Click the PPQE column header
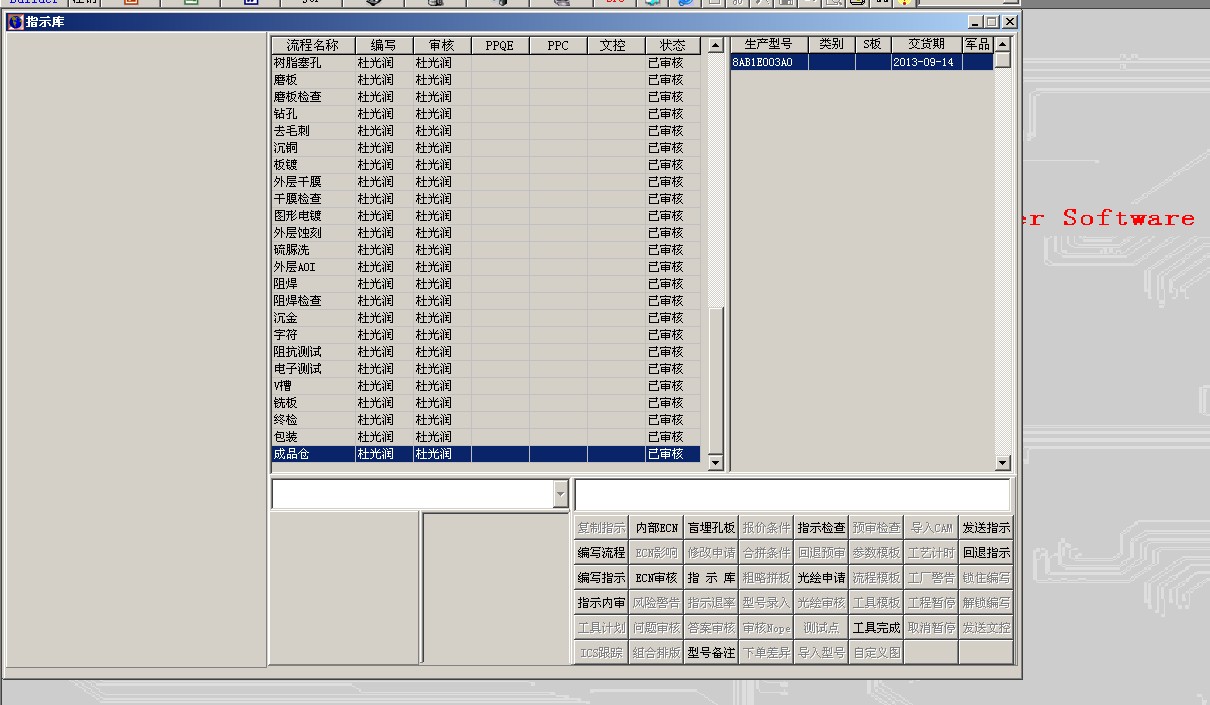Image resolution: width=1210 pixels, height=705 pixels. pyautogui.click(x=500, y=45)
